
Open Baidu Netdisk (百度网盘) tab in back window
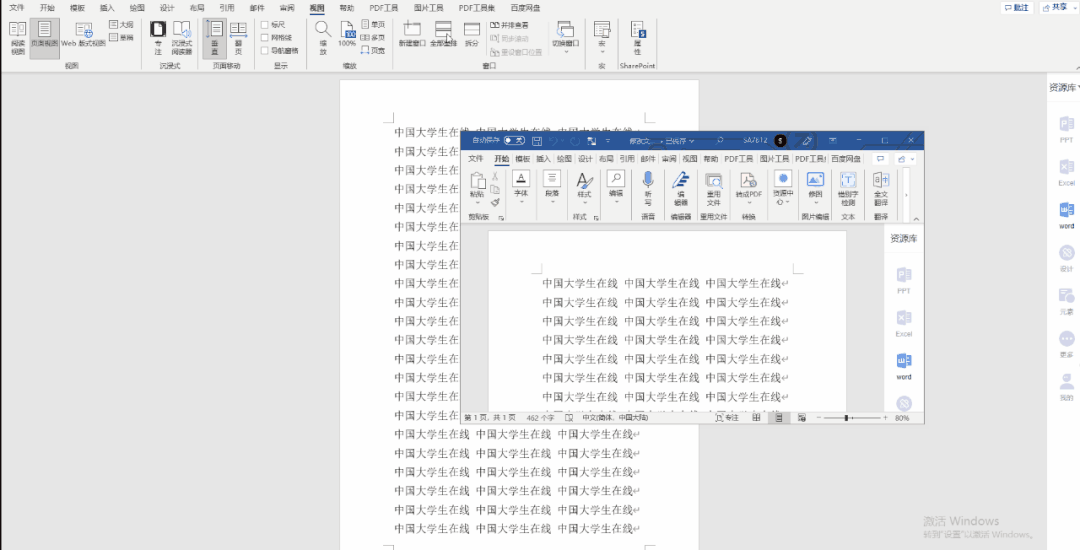[525, 8]
